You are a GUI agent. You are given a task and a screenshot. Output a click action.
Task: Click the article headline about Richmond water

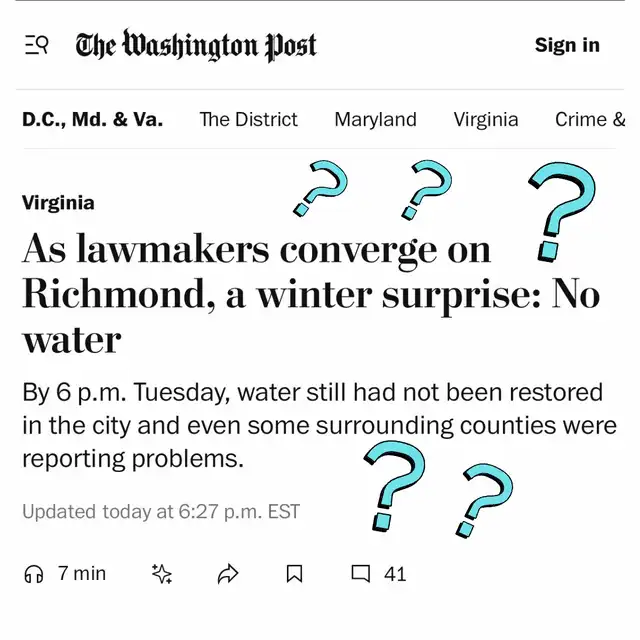coord(310,293)
